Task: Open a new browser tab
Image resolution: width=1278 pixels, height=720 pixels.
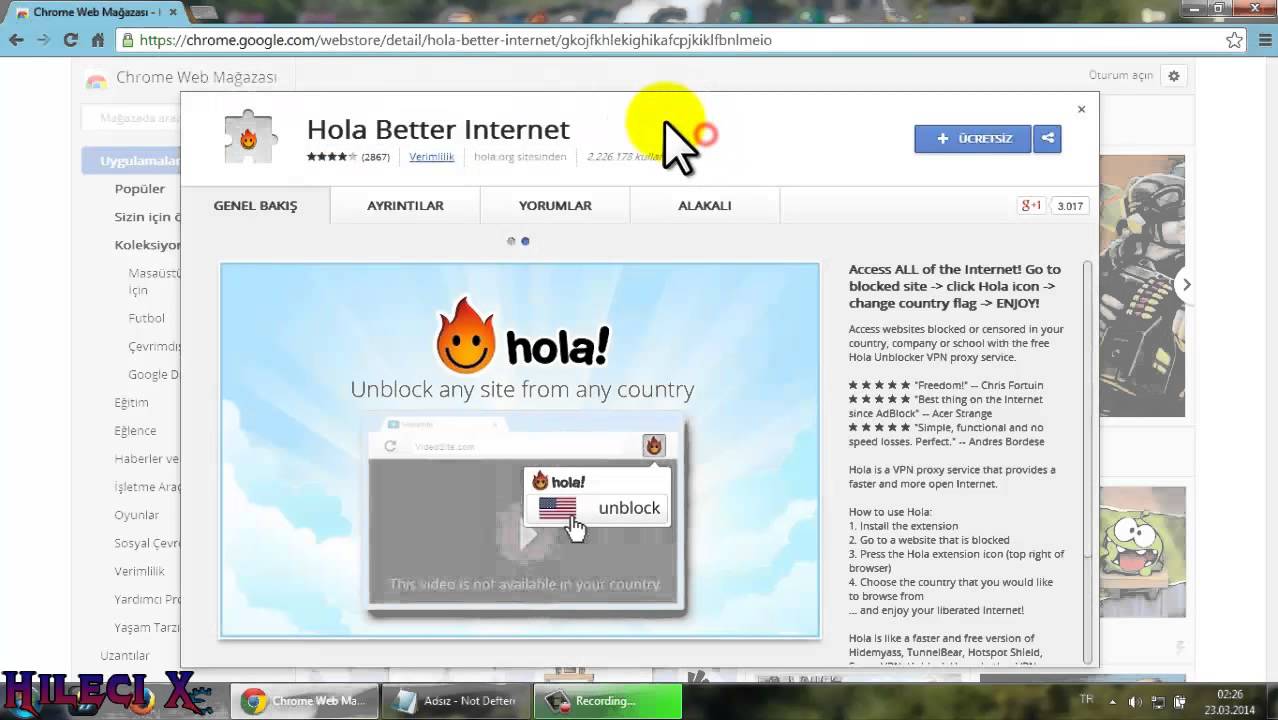Action: point(203,12)
